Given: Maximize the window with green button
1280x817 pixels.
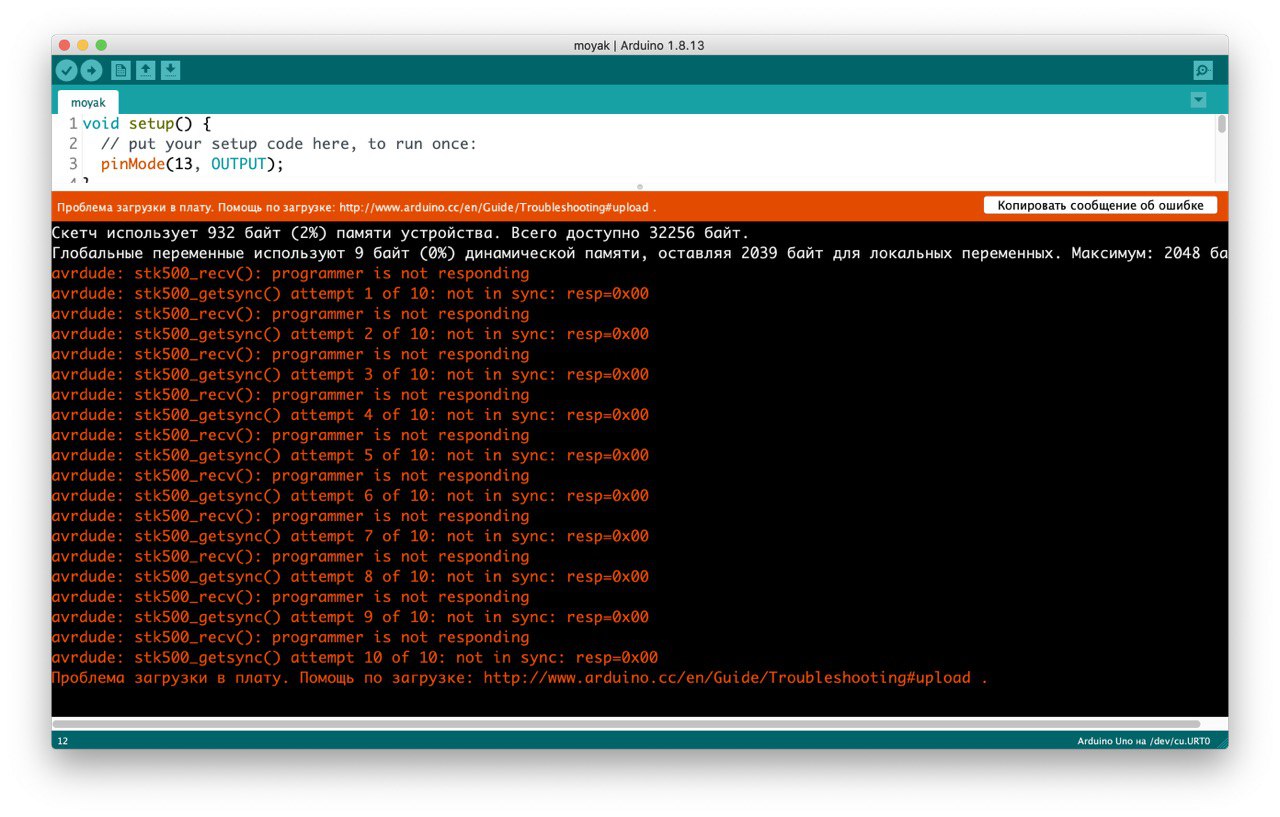Looking at the screenshot, I should tap(101, 45).
